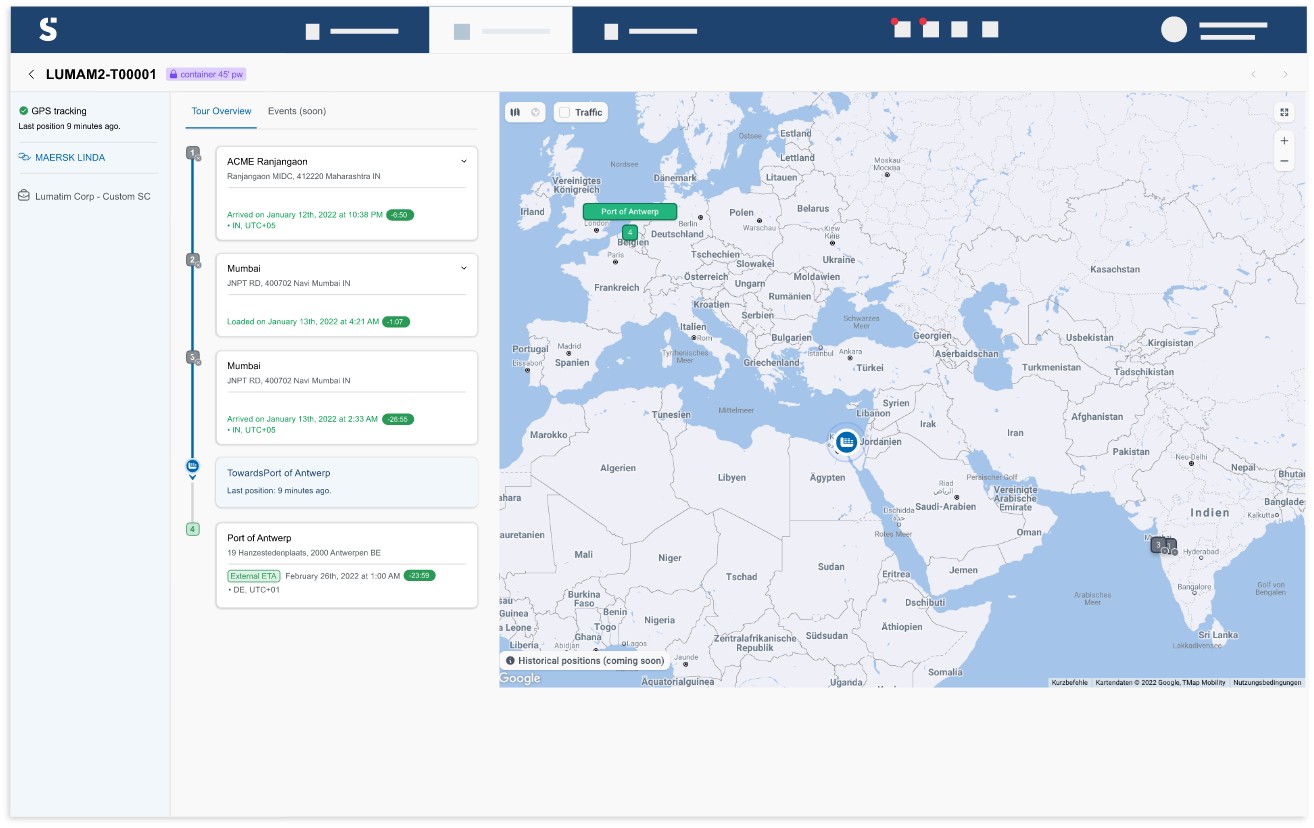Click the stop 2 badge in the timeline

coord(192,260)
